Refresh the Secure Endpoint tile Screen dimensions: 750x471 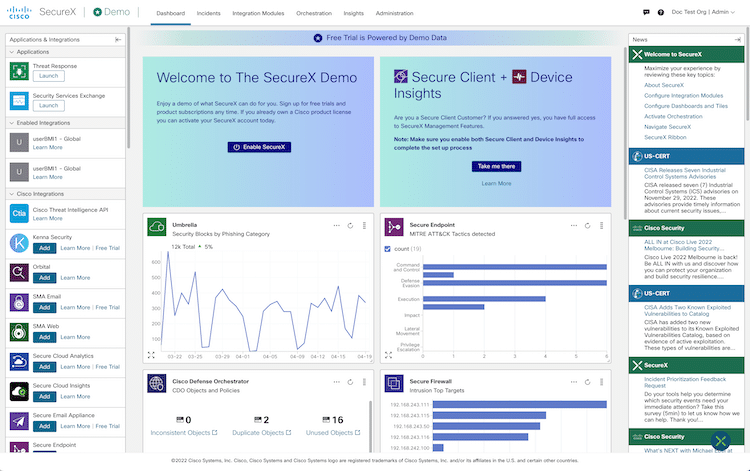point(587,226)
